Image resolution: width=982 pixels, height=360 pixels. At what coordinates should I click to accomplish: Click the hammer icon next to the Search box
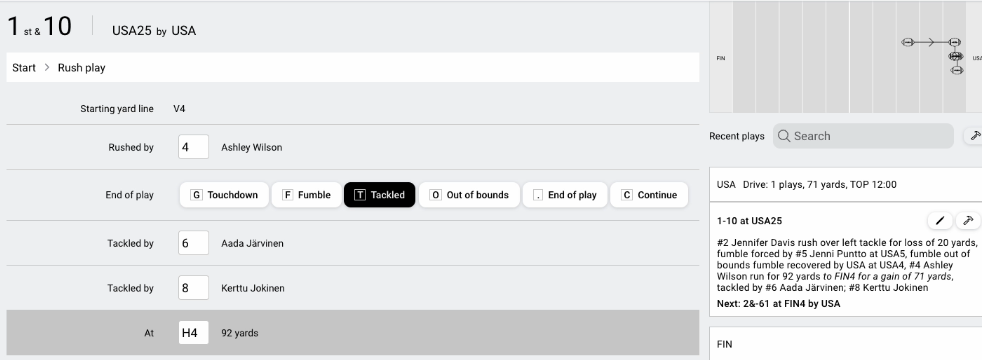coord(974,136)
